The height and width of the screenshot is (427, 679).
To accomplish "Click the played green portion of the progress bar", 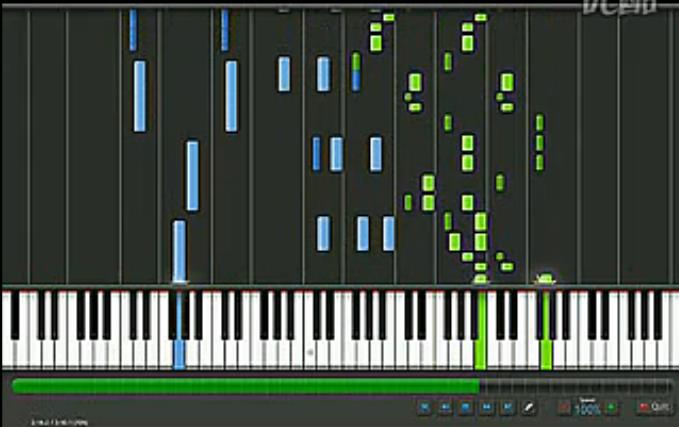I will [x=240, y=385].
